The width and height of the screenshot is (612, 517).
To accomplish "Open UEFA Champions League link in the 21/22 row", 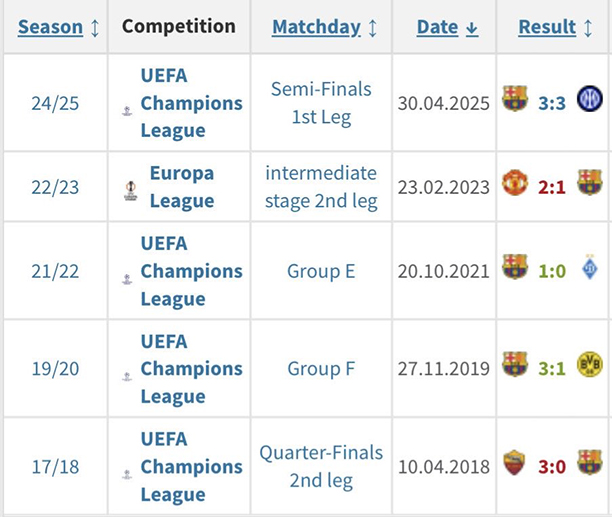I will pos(190,271).
